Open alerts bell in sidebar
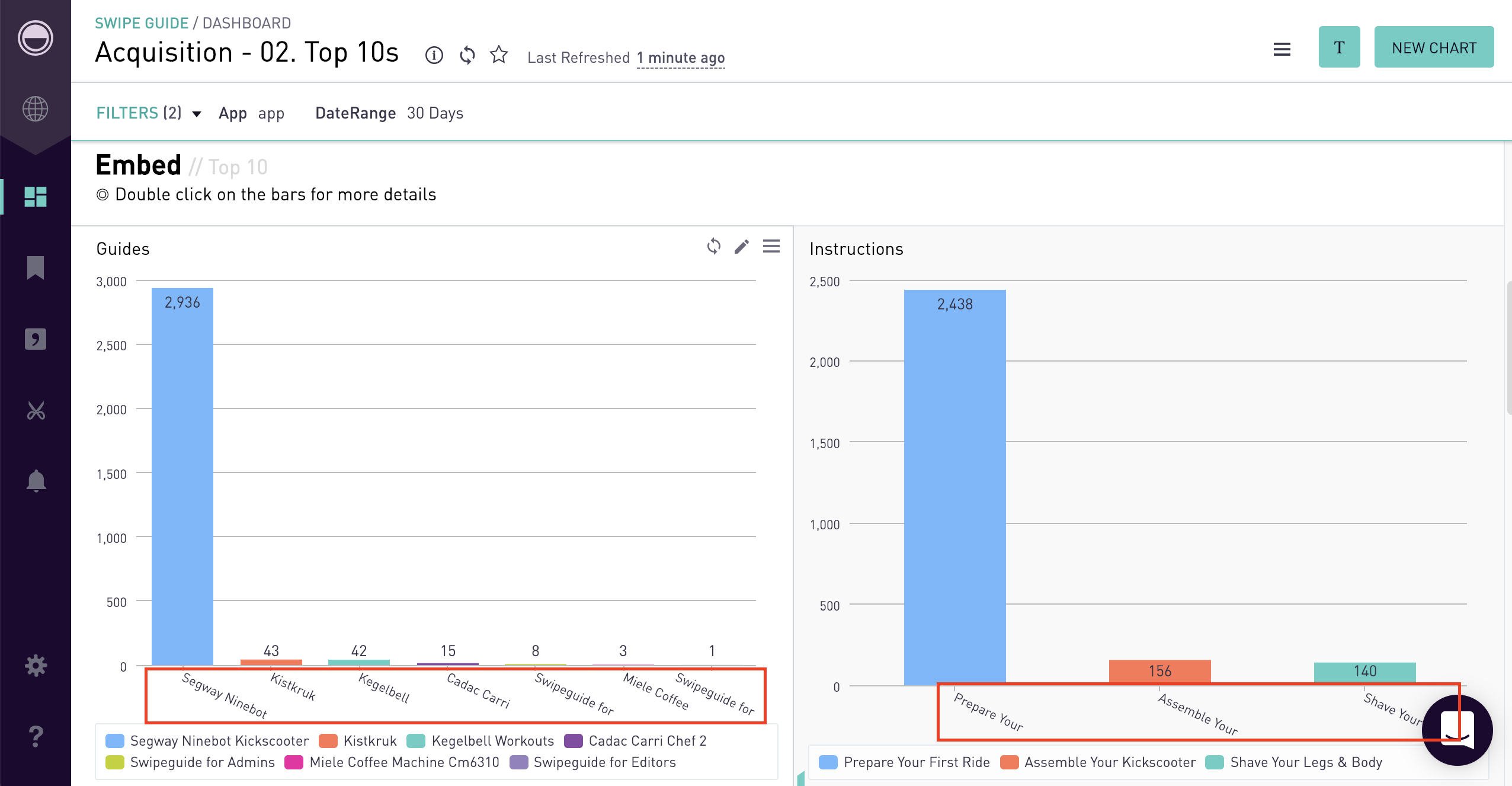 [36, 480]
